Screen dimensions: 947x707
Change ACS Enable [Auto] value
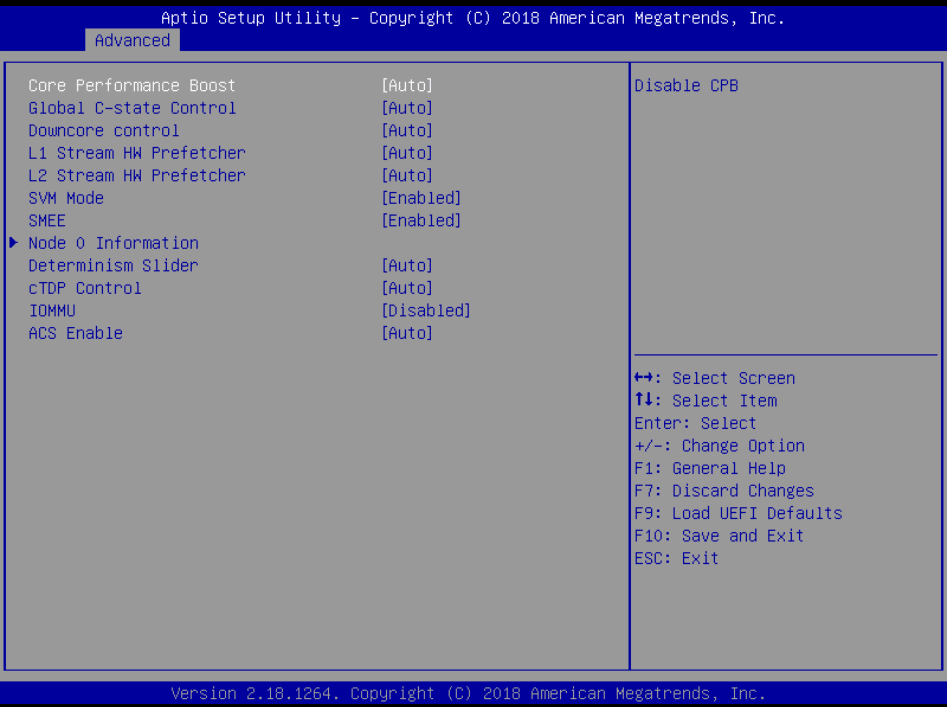(x=407, y=333)
